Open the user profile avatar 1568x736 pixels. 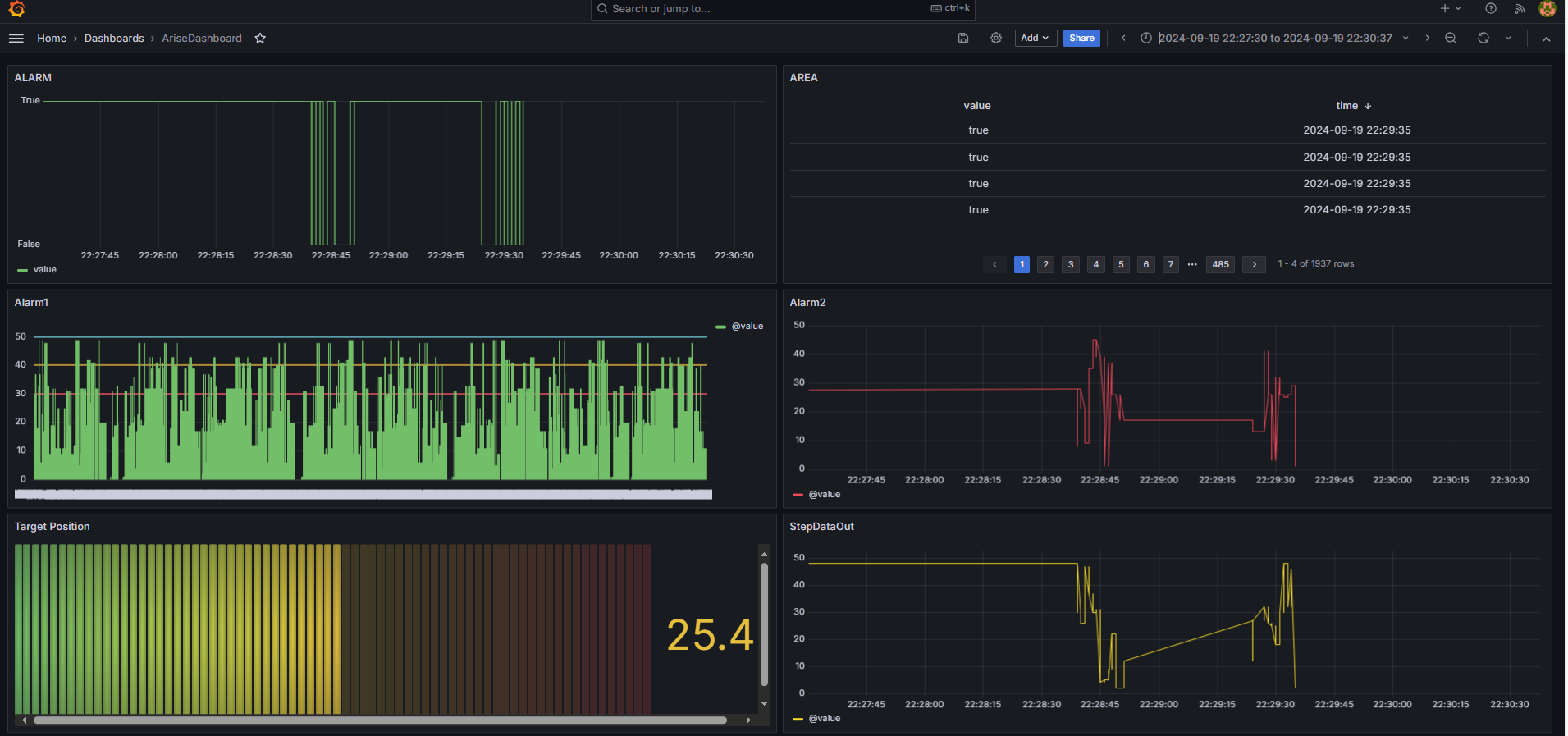[x=1547, y=9]
